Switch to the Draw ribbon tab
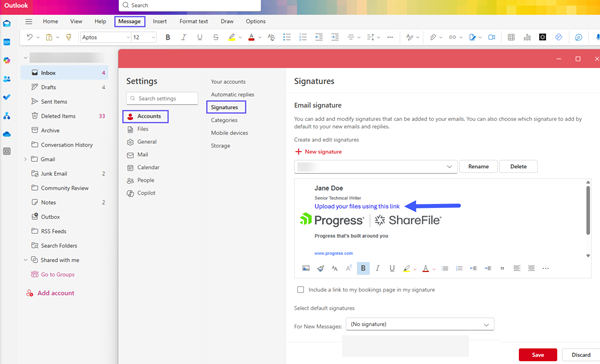 pos(227,21)
